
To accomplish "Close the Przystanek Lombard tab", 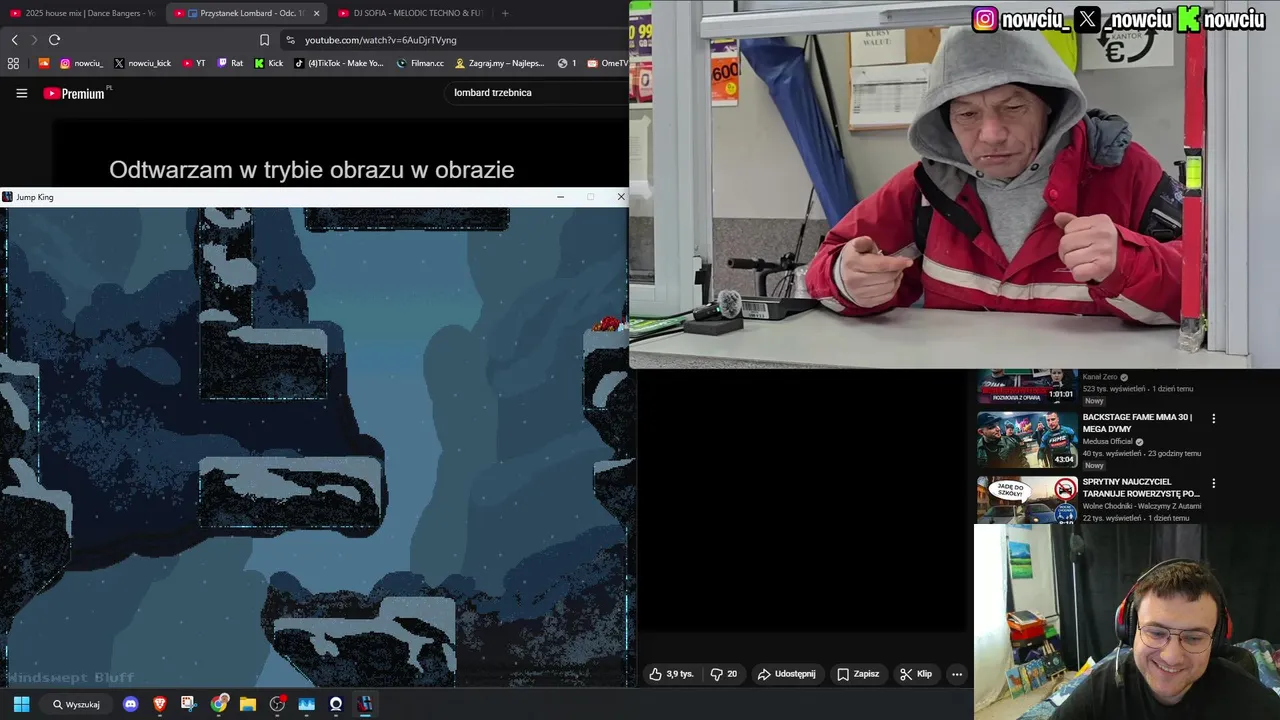I will 317,13.
